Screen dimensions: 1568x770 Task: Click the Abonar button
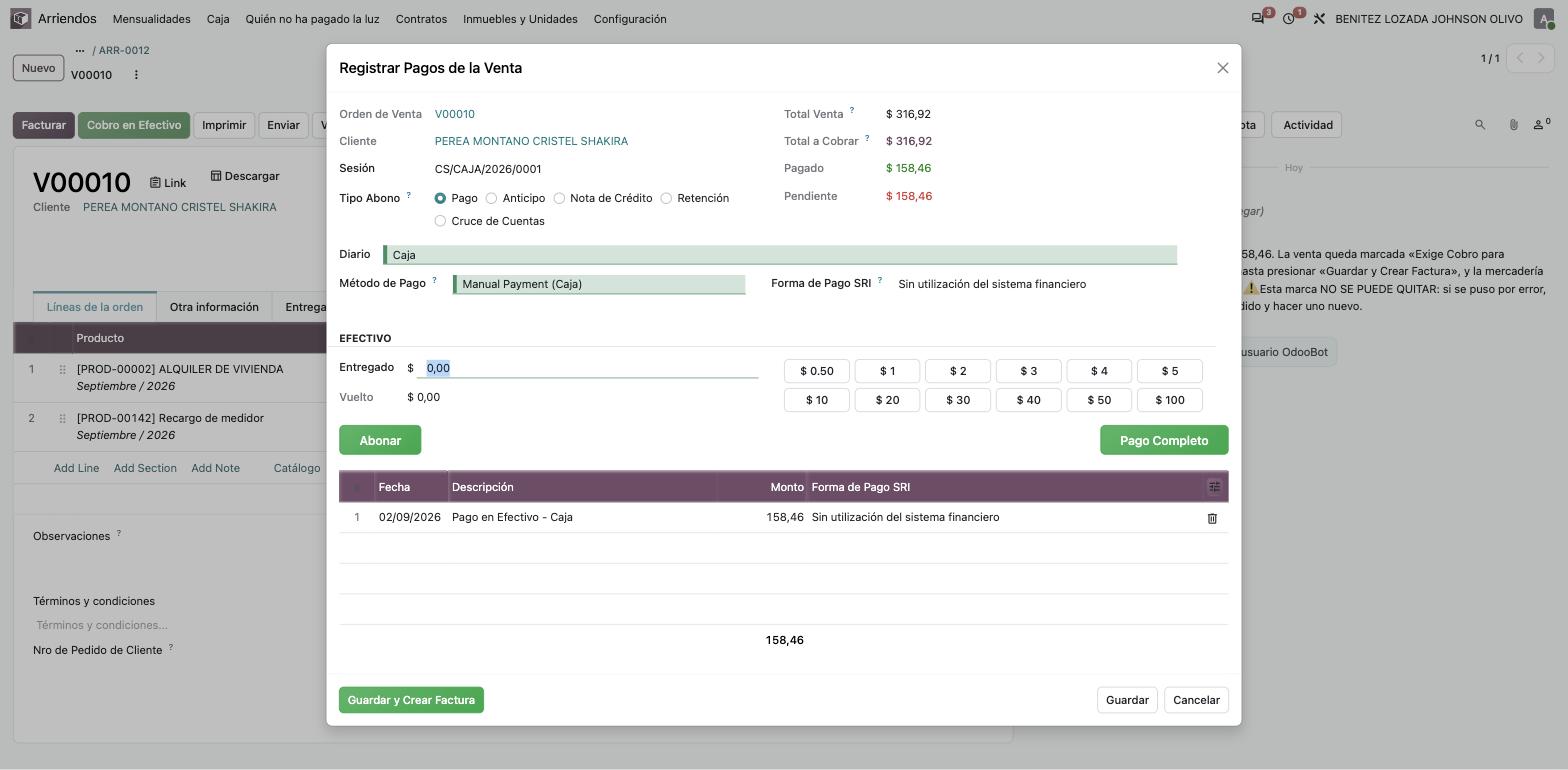tap(380, 440)
